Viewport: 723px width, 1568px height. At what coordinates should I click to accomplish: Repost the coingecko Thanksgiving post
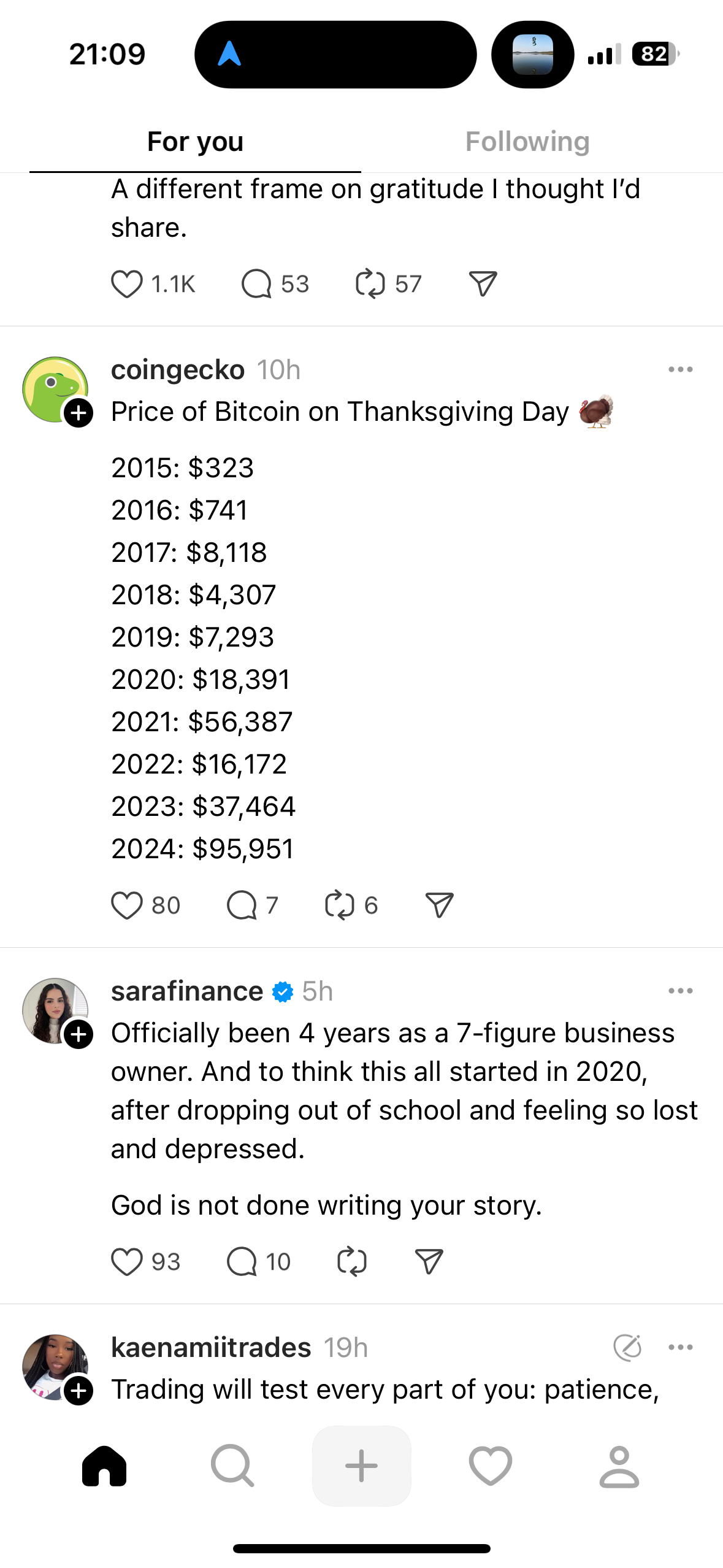[x=339, y=905]
